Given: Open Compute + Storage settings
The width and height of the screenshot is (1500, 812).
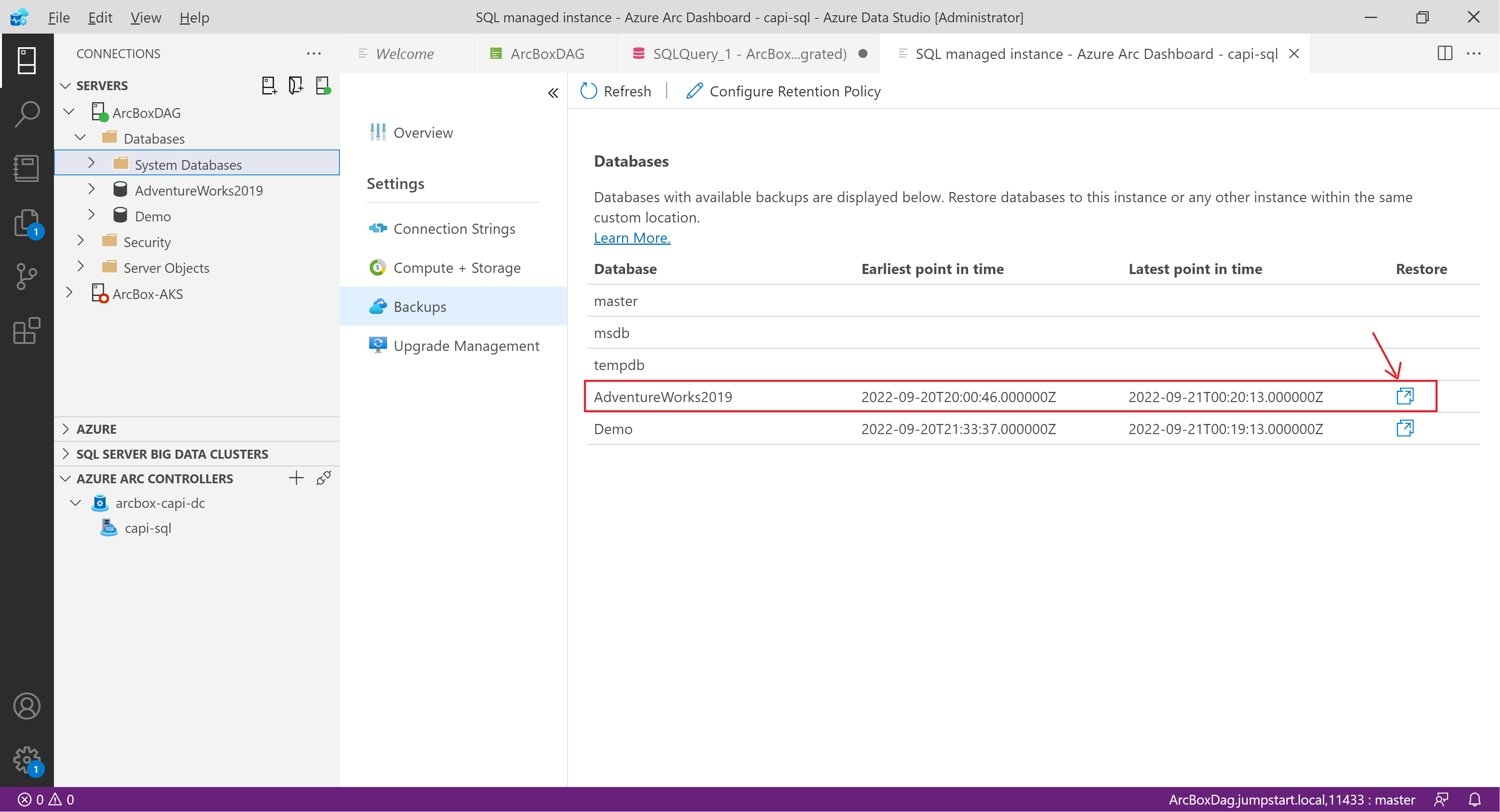Looking at the screenshot, I should point(454,268).
